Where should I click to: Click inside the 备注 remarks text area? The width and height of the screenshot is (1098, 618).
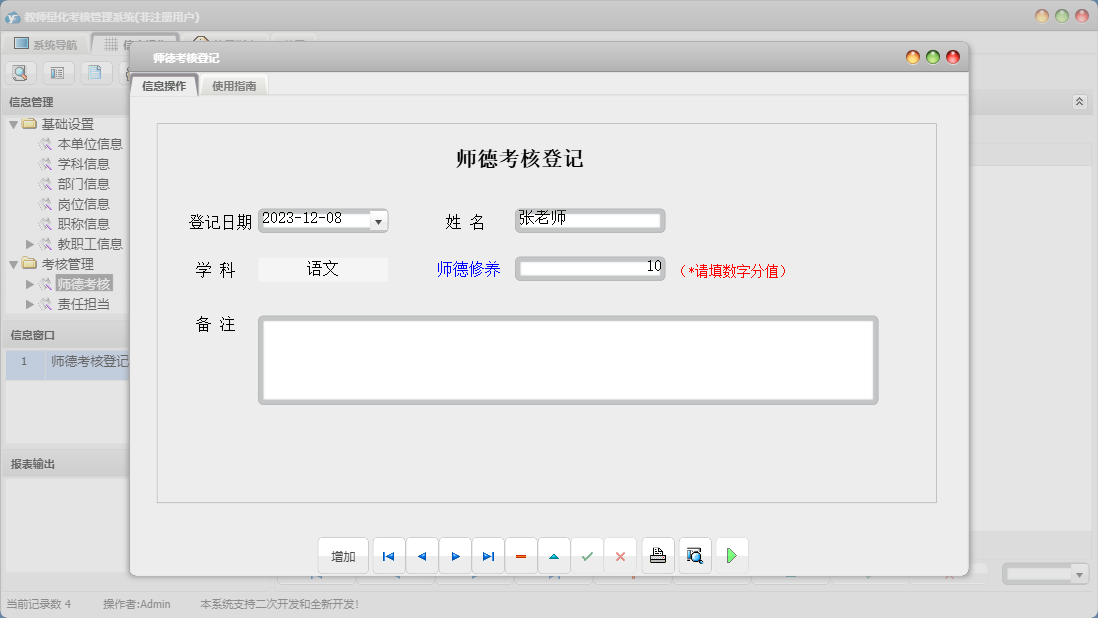(x=568, y=360)
